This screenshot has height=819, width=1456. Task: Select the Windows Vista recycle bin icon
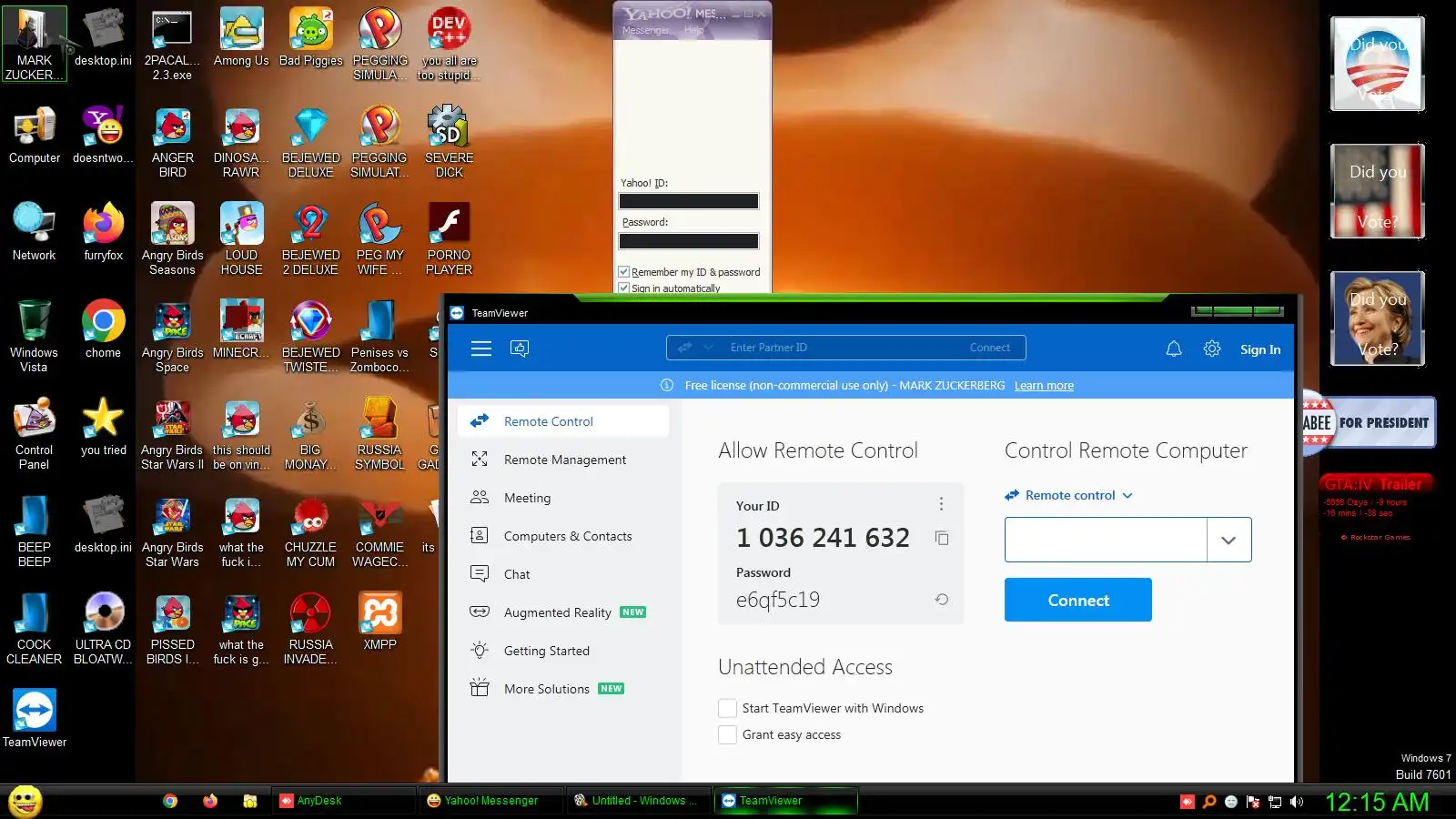pos(35,337)
